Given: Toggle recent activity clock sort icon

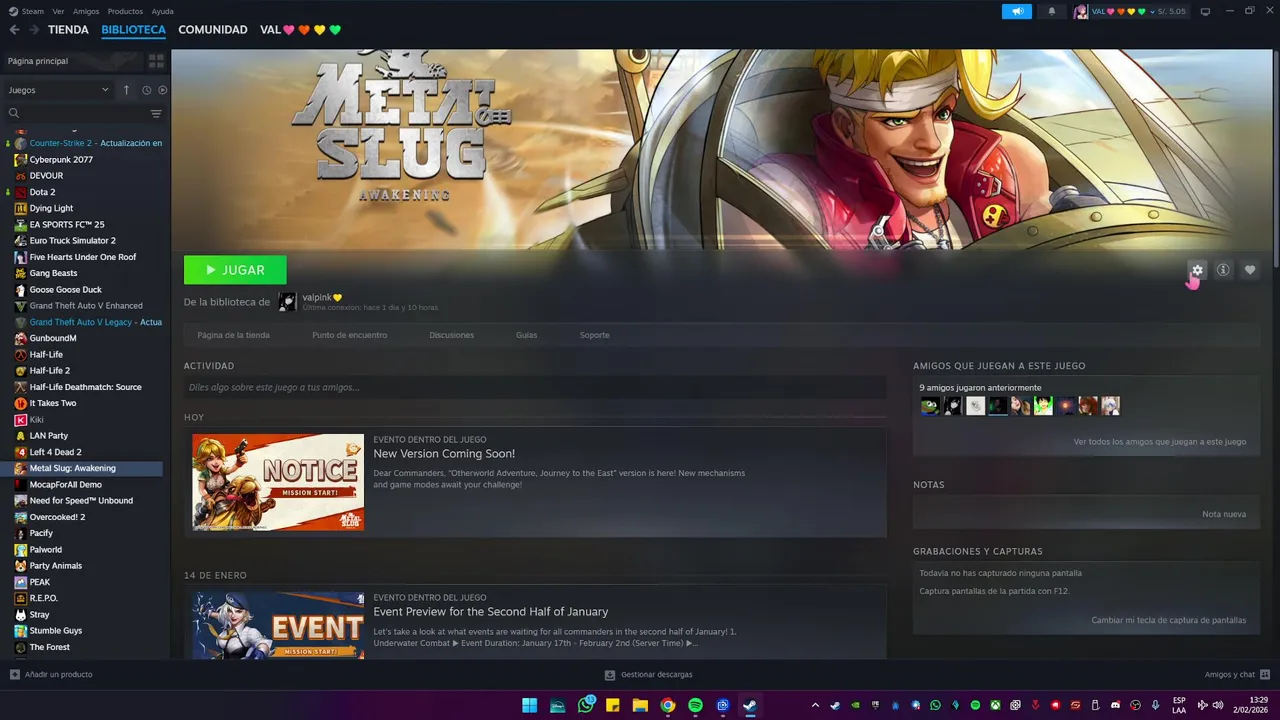Looking at the screenshot, I should pos(146,90).
